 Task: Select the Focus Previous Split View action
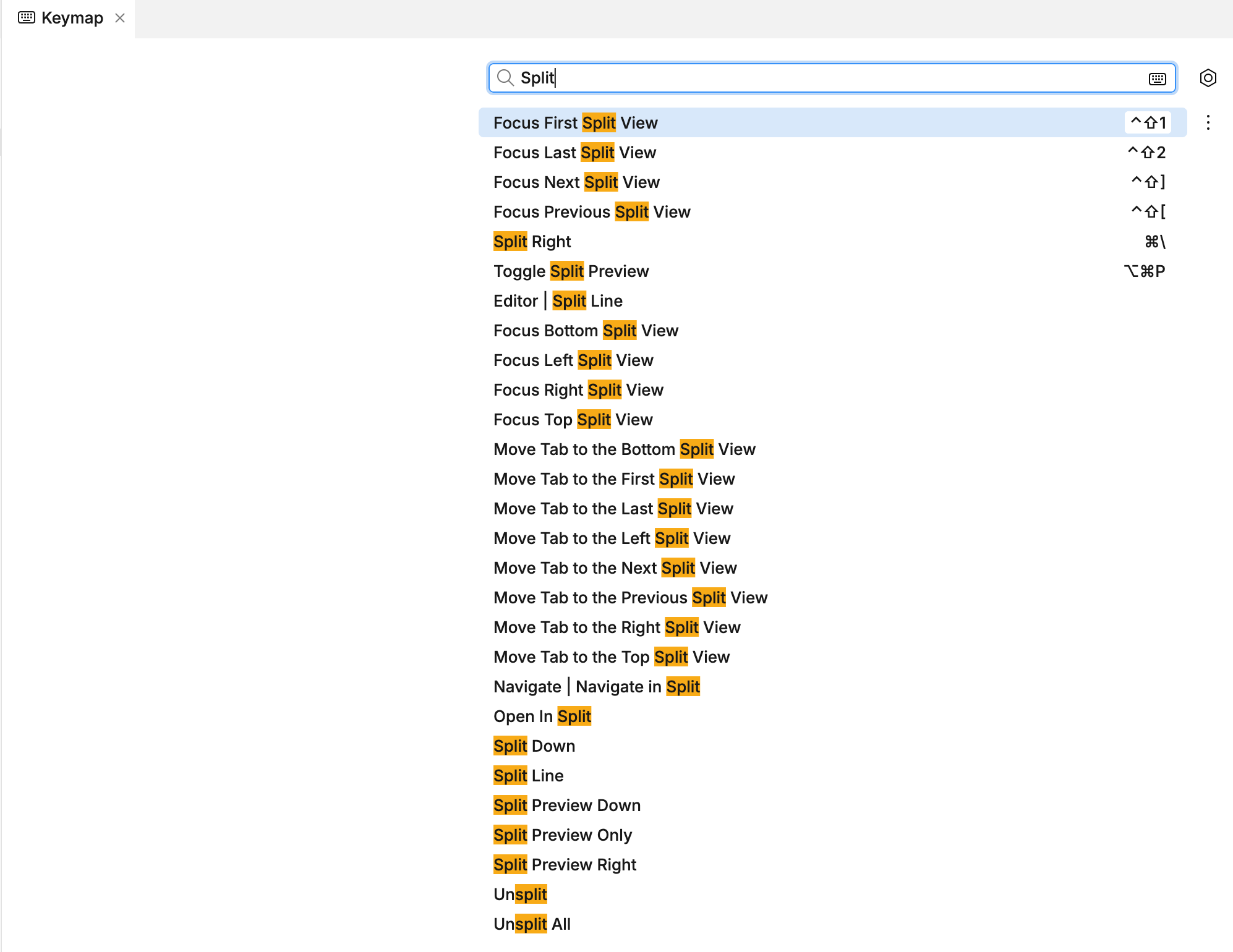[x=832, y=211]
